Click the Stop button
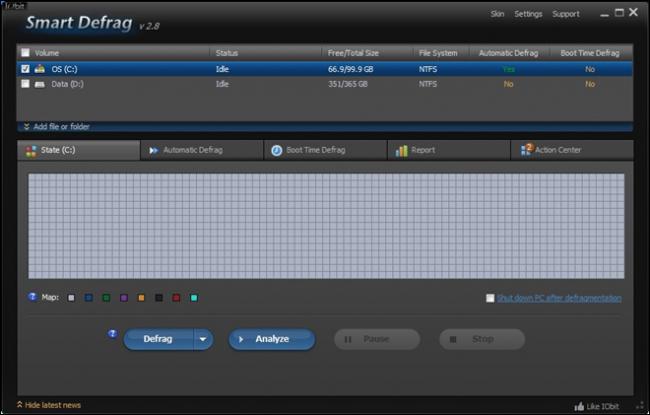 [x=482, y=339]
